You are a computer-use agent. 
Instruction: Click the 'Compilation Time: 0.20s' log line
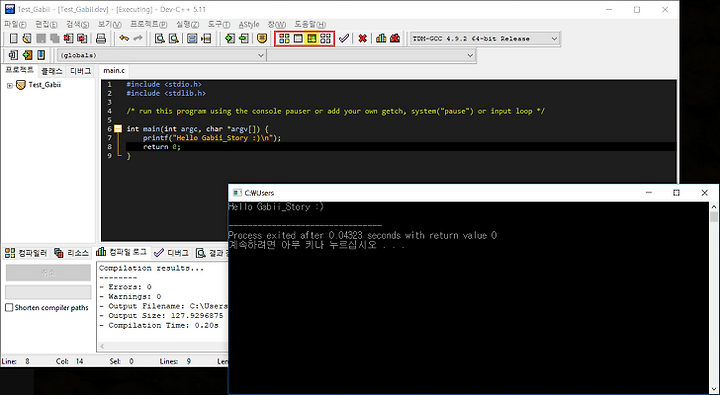[x=159, y=325]
